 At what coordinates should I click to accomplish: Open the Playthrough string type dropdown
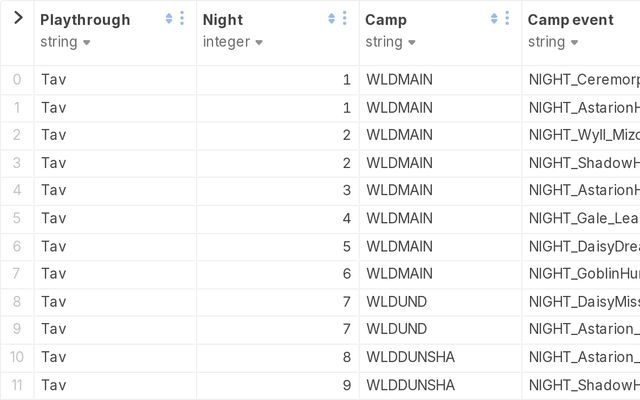66,42
